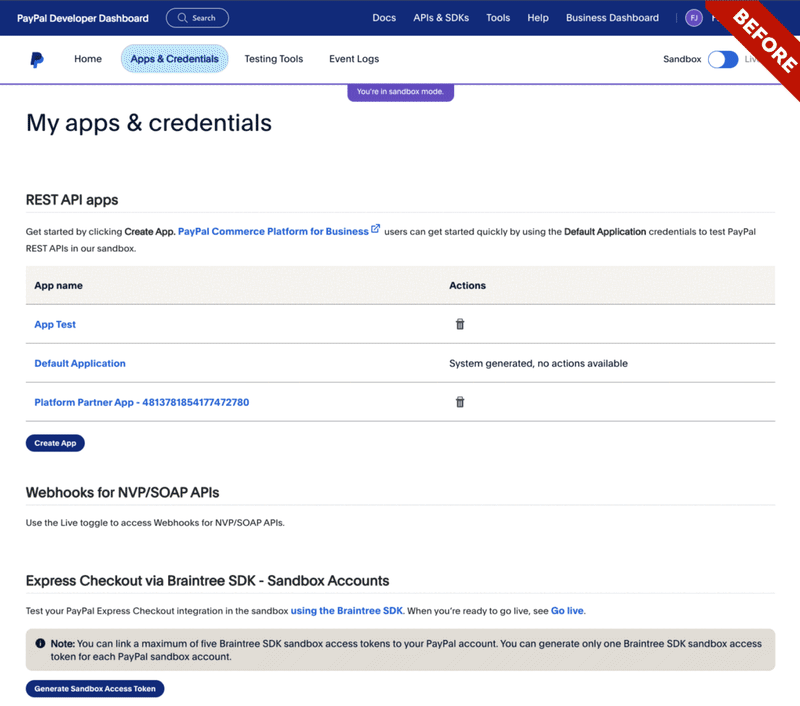The width and height of the screenshot is (800, 706).
Task: Go to Business Dashboard
Action: point(612,18)
